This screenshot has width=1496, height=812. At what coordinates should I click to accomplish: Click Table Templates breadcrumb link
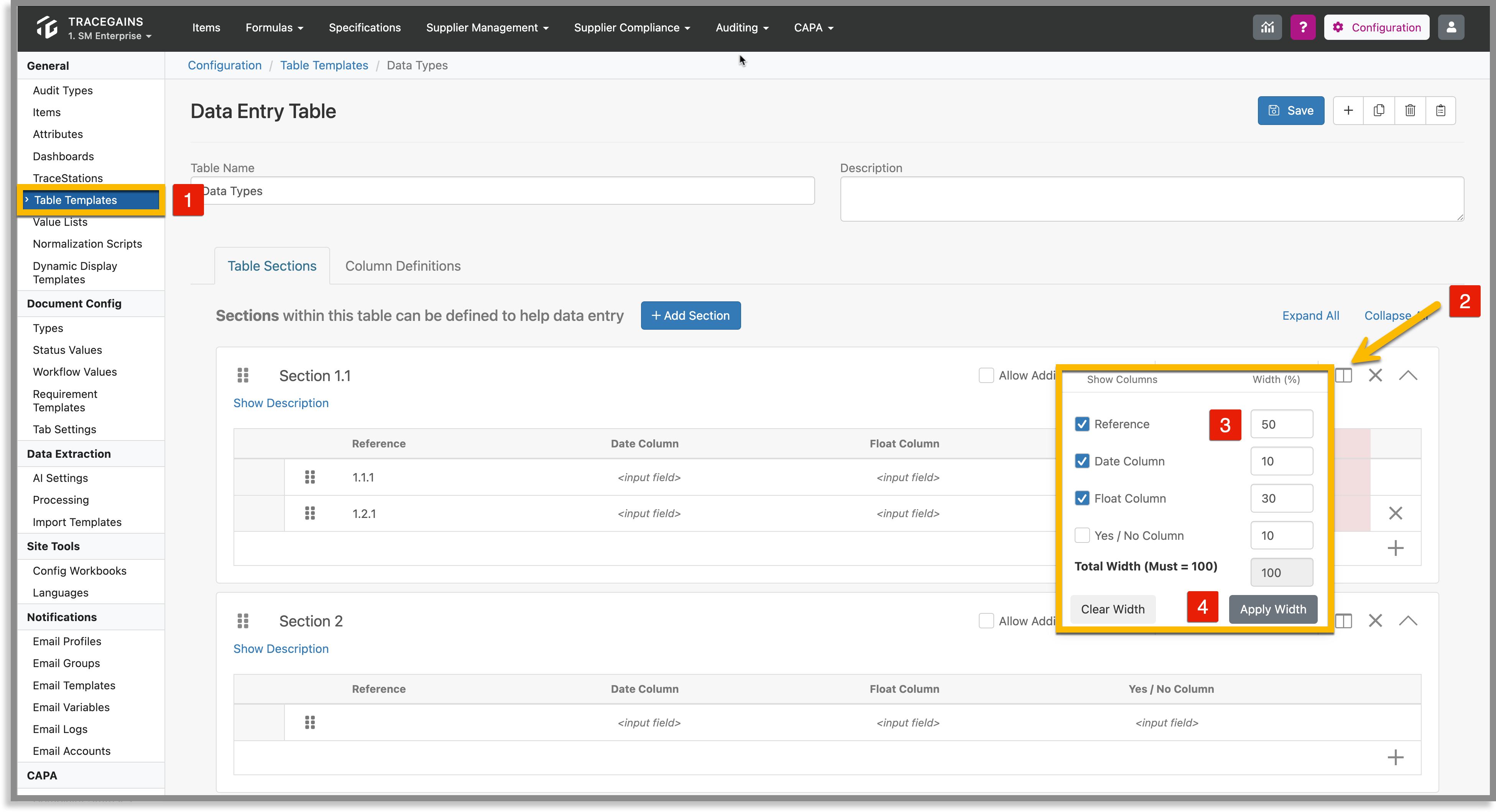(x=324, y=65)
